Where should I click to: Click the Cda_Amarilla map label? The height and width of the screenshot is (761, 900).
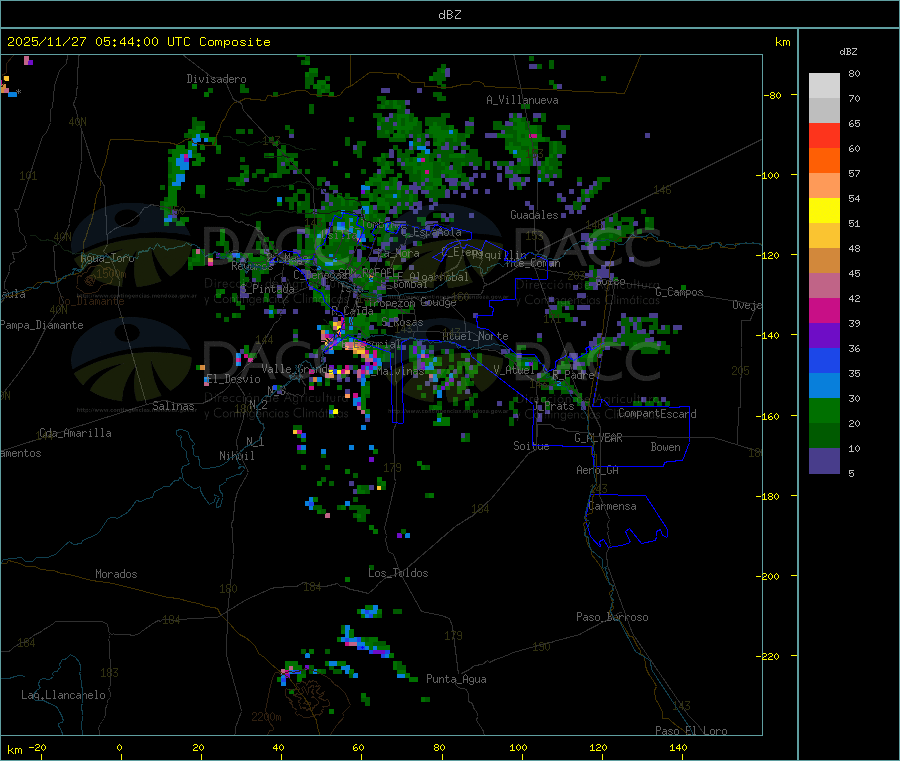click(75, 433)
